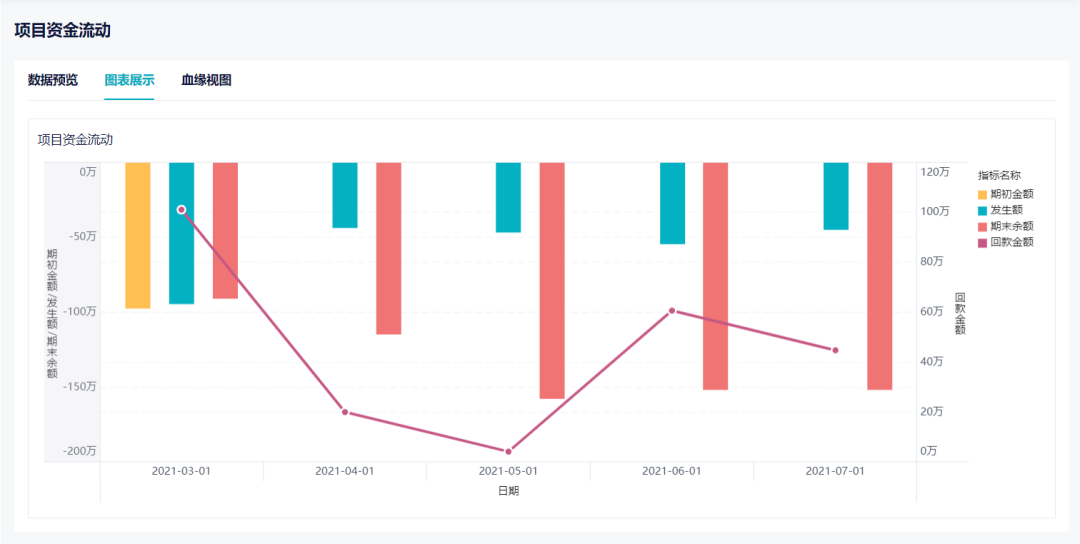Select the 图表展示 tab
Image resolution: width=1080 pixels, height=544 pixels.
[129, 80]
